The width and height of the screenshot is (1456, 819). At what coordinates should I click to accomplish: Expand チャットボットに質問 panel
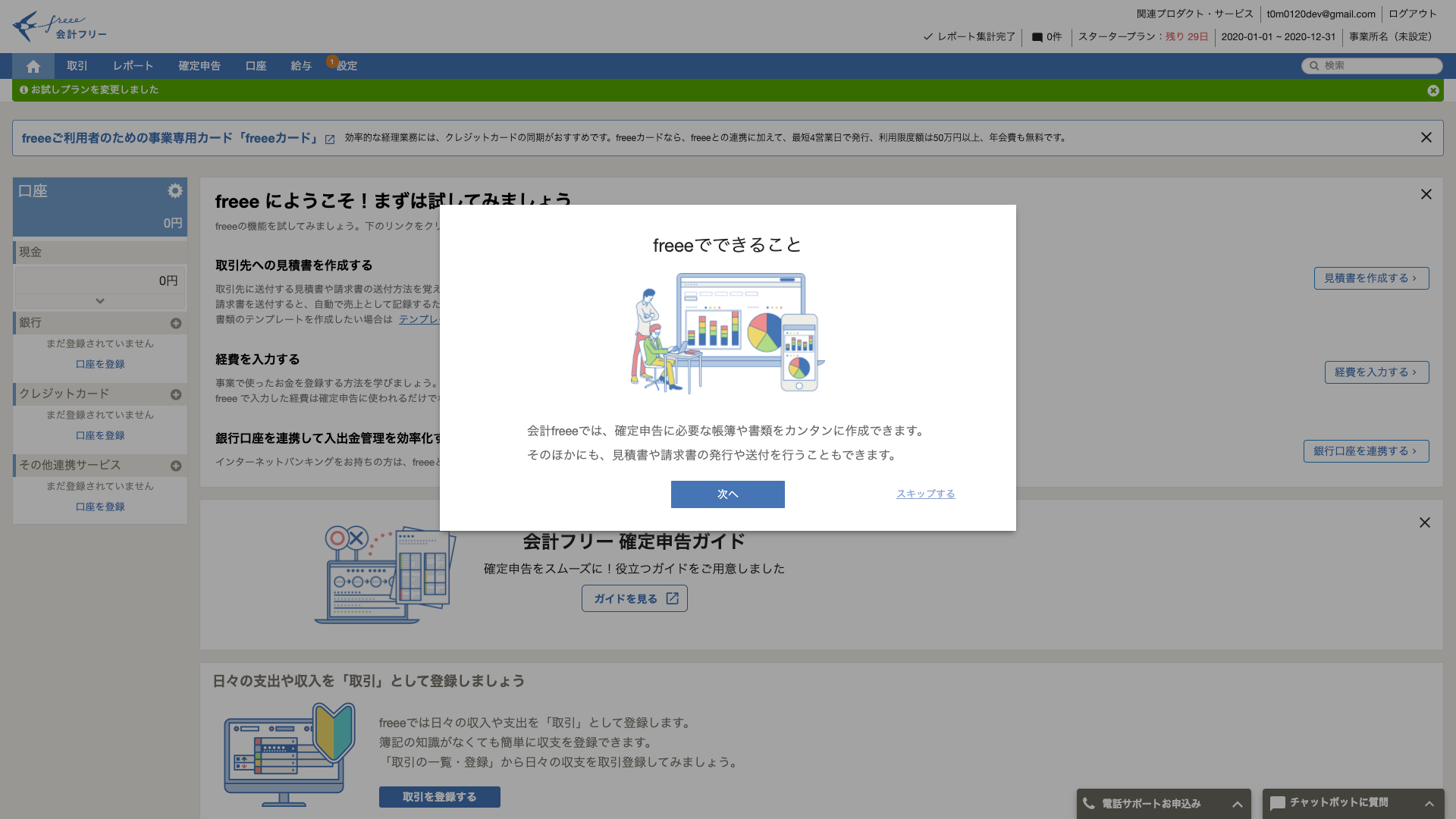coord(1429,804)
